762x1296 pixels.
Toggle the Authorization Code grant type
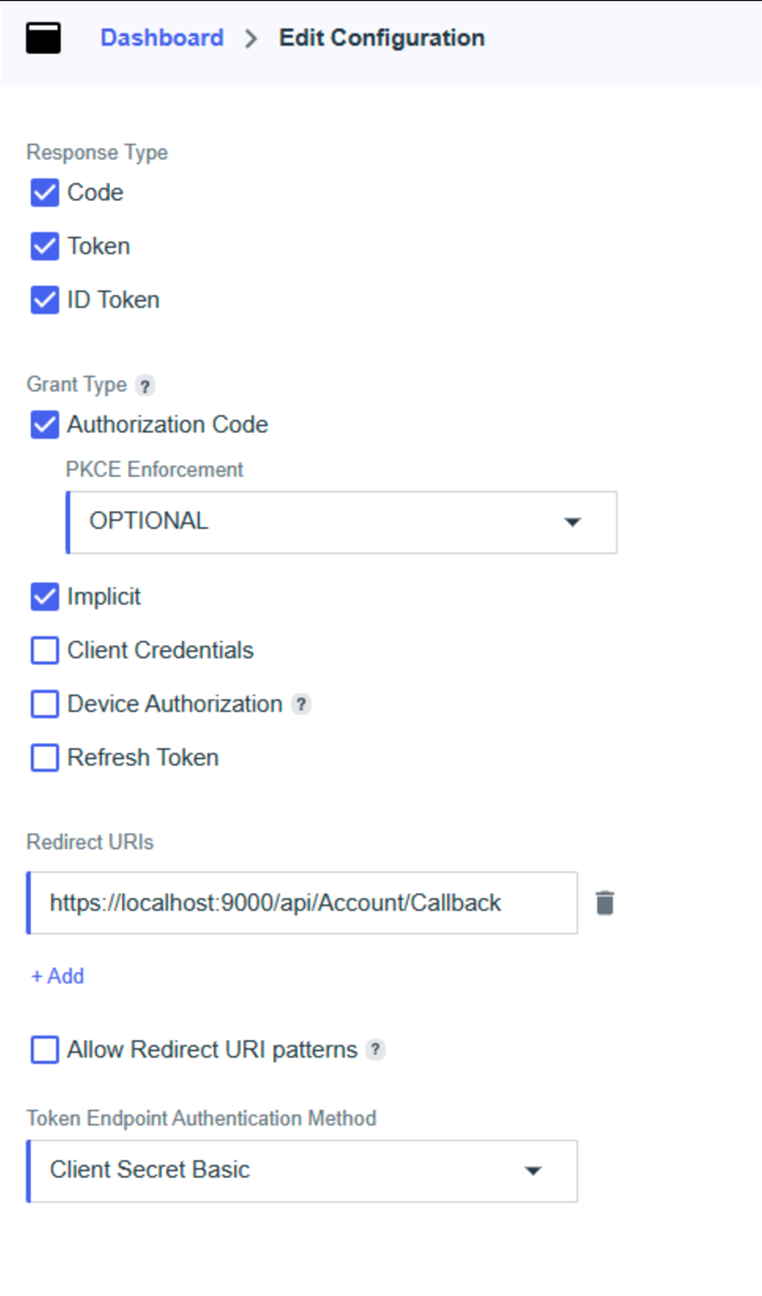[45, 425]
